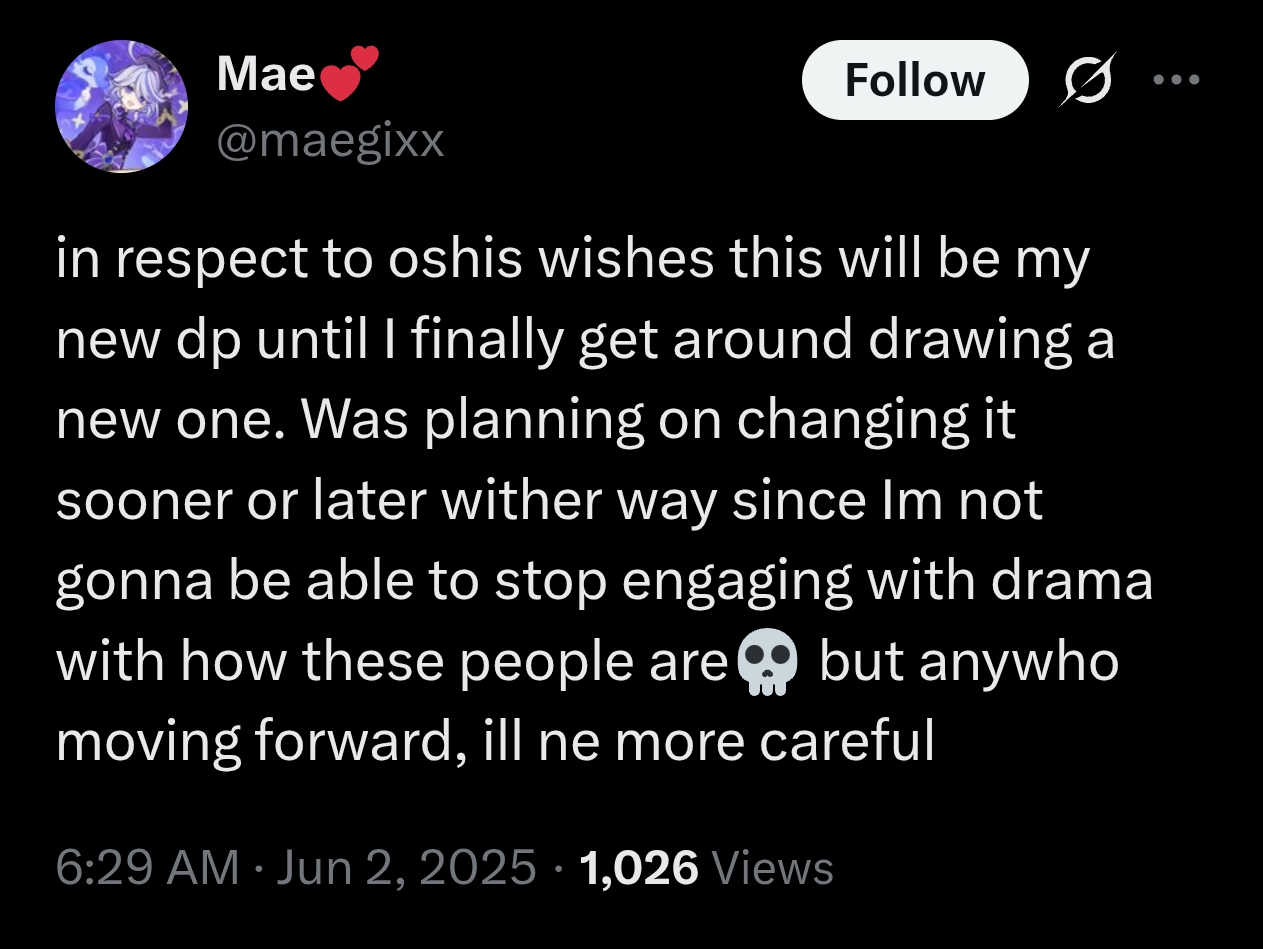Screen dimensions: 1263x949
Task: Click the Jun 2, 2025 date
Action: click(405, 868)
